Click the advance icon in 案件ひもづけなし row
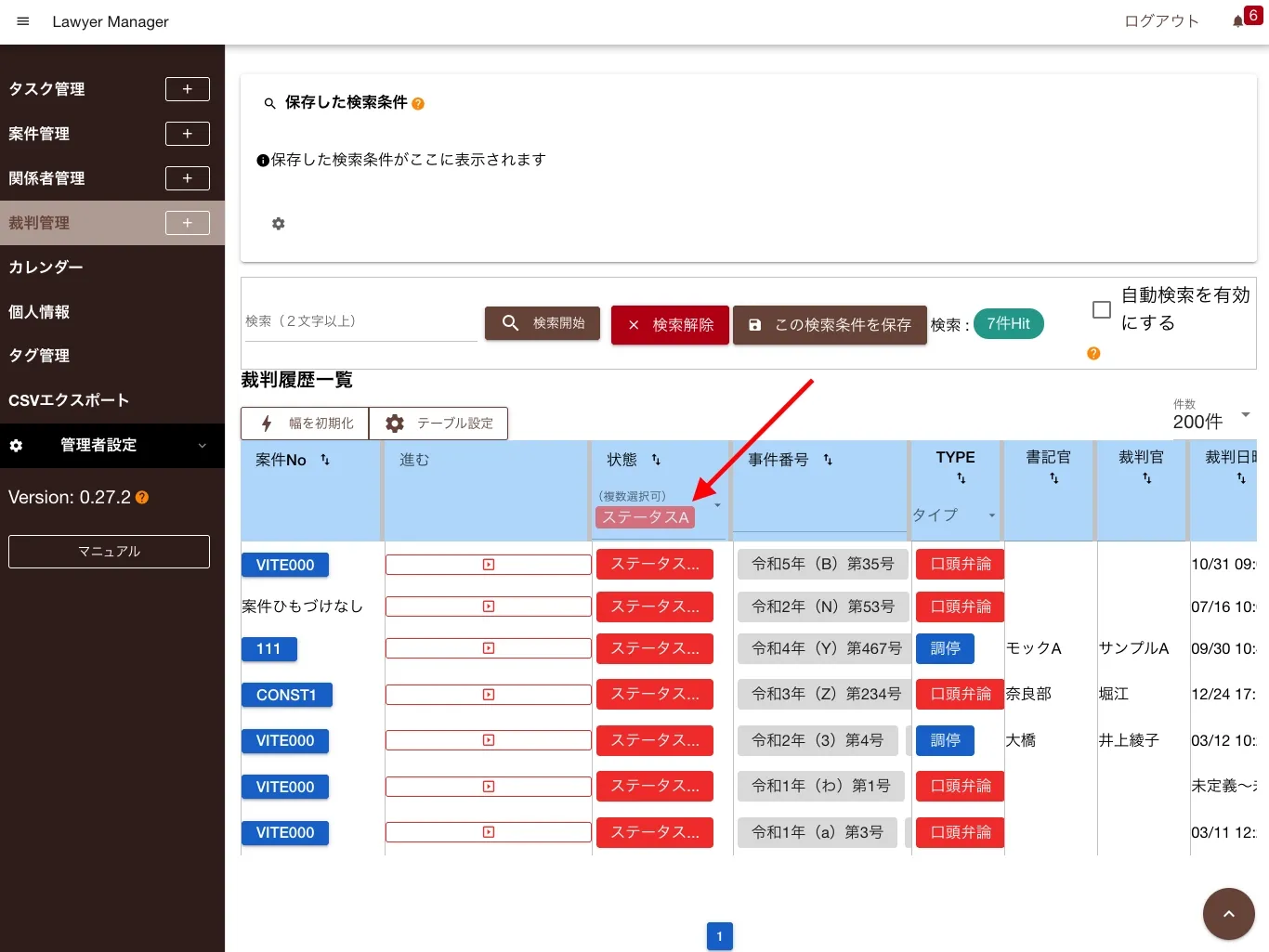 [489, 606]
